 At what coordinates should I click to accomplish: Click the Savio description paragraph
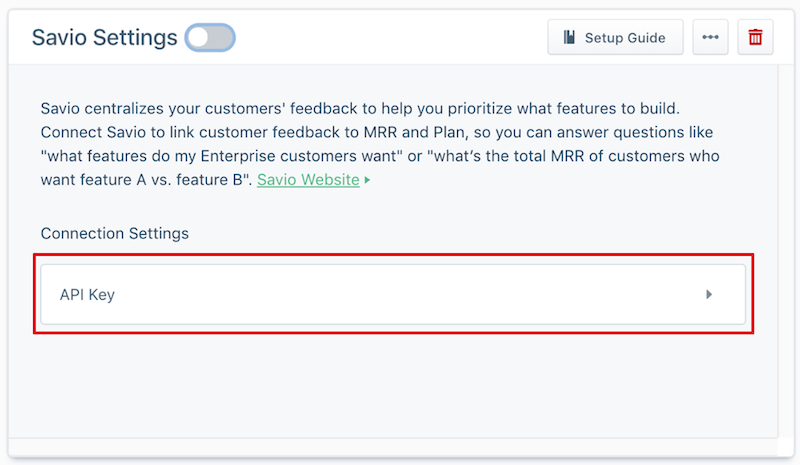[x=380, y=144]
